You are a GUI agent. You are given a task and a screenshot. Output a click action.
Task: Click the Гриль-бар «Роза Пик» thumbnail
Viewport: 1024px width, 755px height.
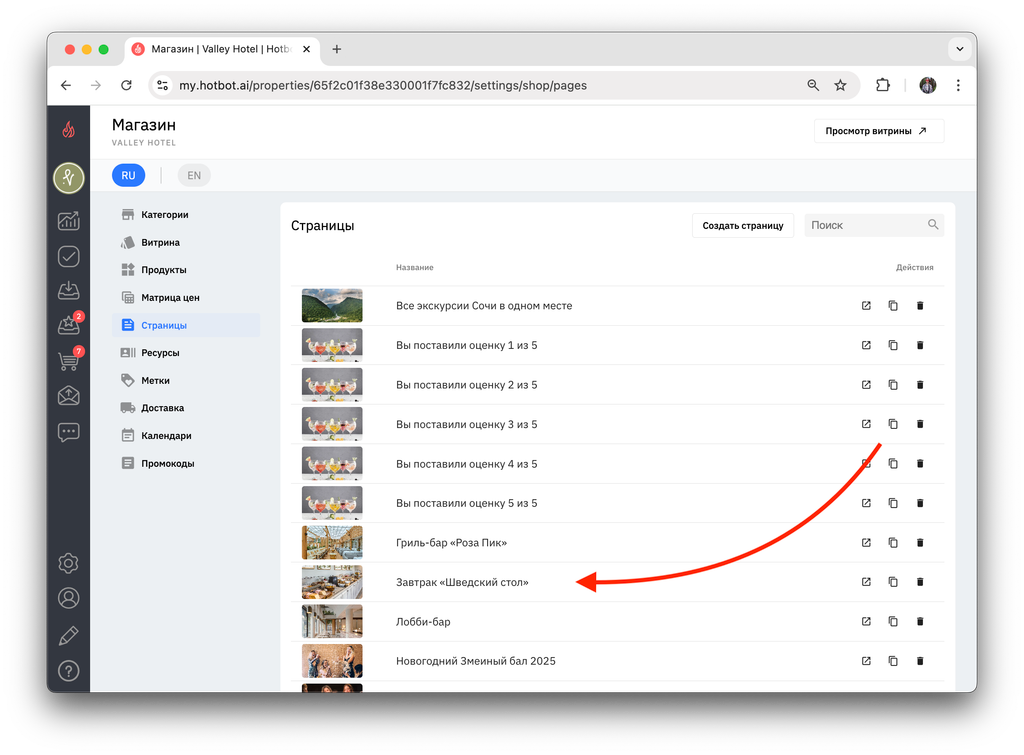(332, 543)
